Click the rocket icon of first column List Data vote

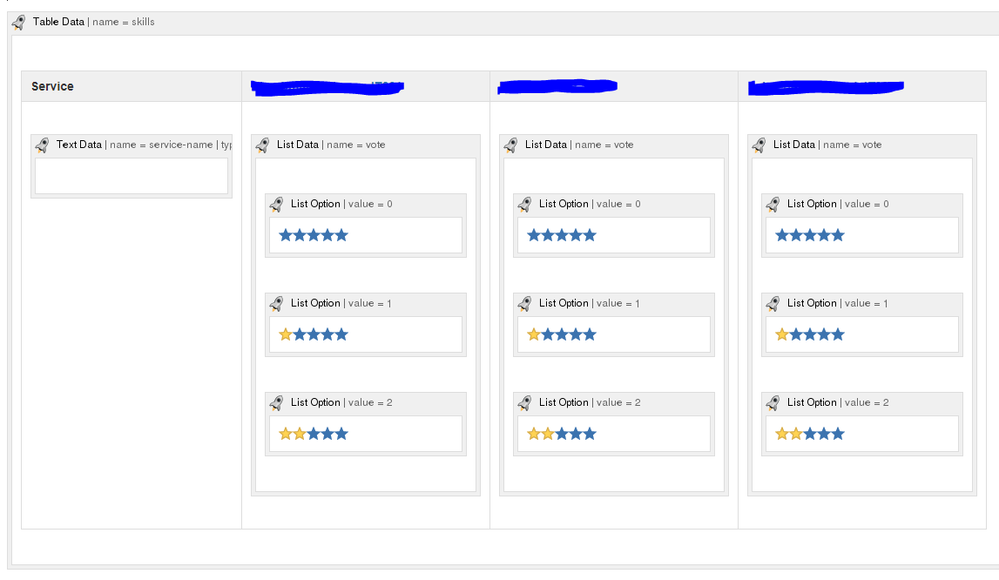click(x=262, y=145)
